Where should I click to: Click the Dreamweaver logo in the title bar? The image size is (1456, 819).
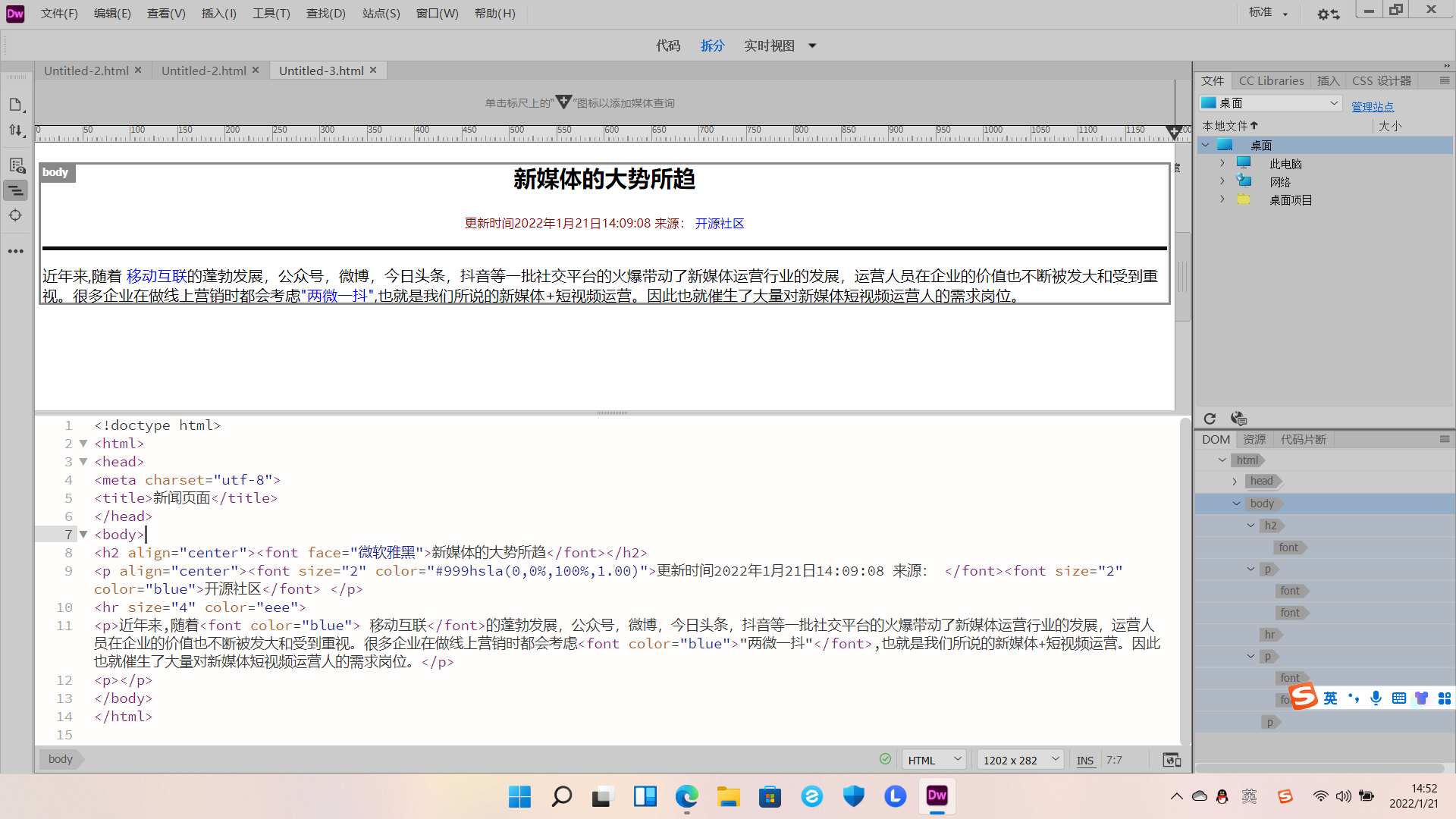click(x=15, y=14)
